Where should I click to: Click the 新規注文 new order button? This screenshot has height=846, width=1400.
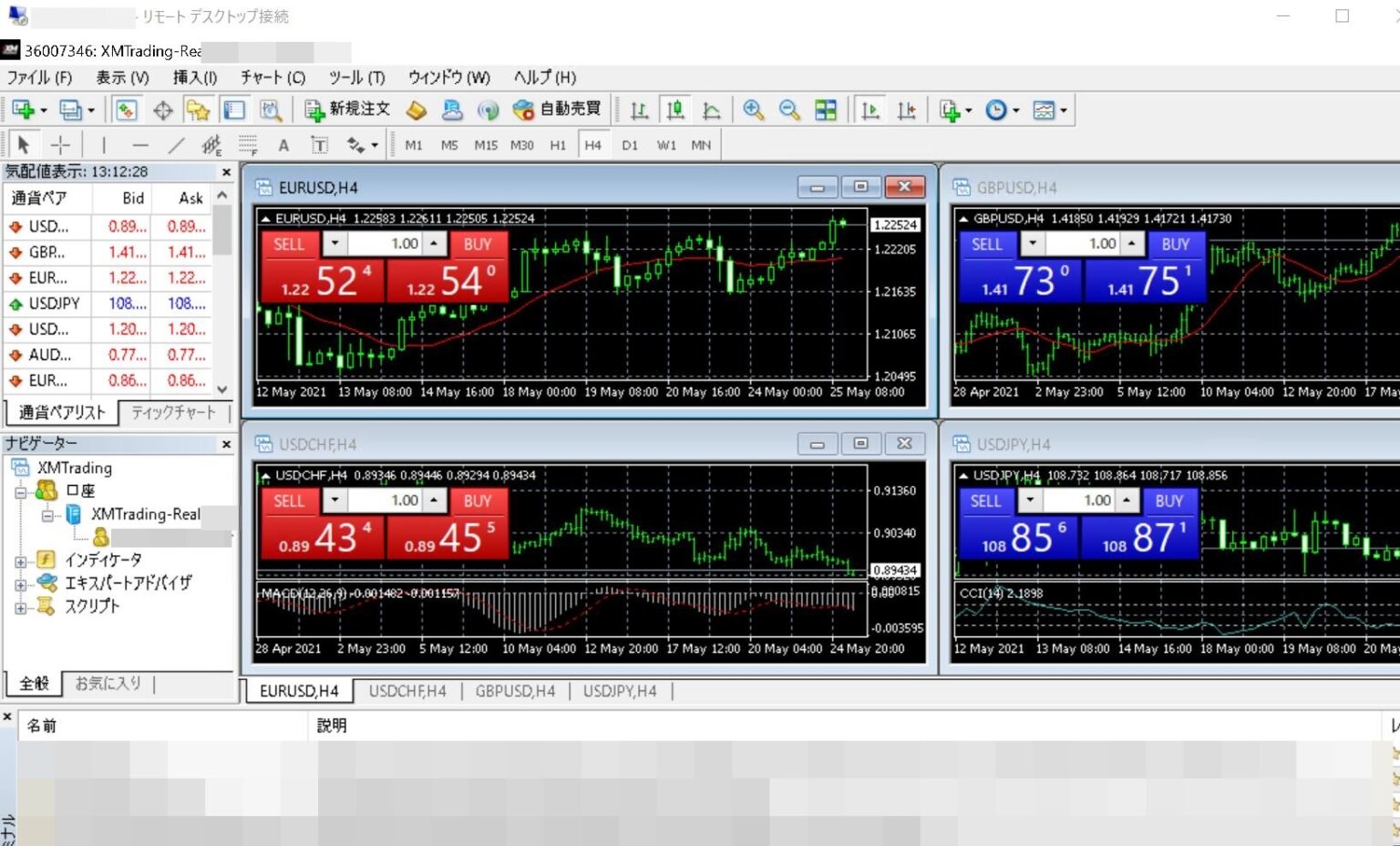click(346, 110)
